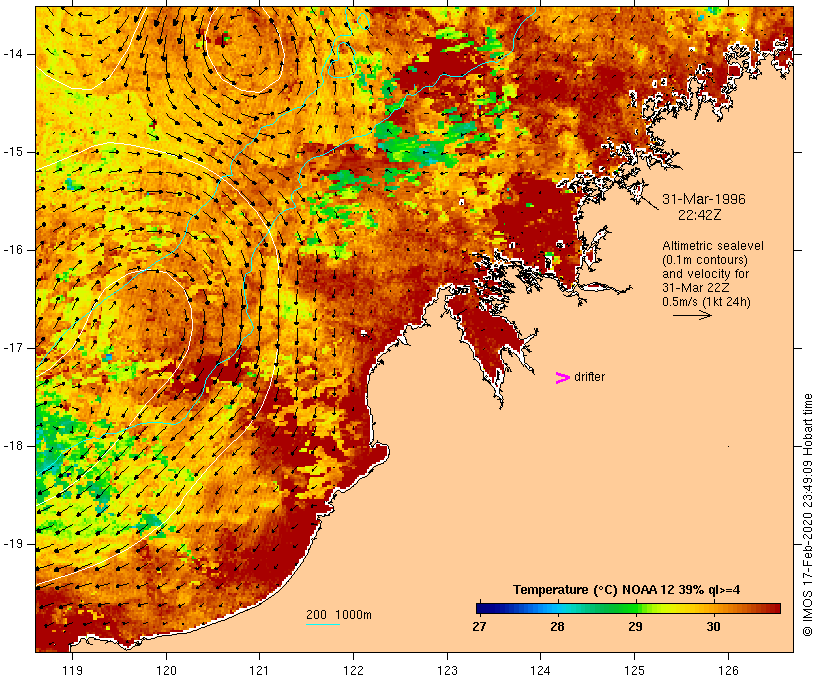
Task: Click the '31-Mar-1996' date text
Action: point(703,199)
